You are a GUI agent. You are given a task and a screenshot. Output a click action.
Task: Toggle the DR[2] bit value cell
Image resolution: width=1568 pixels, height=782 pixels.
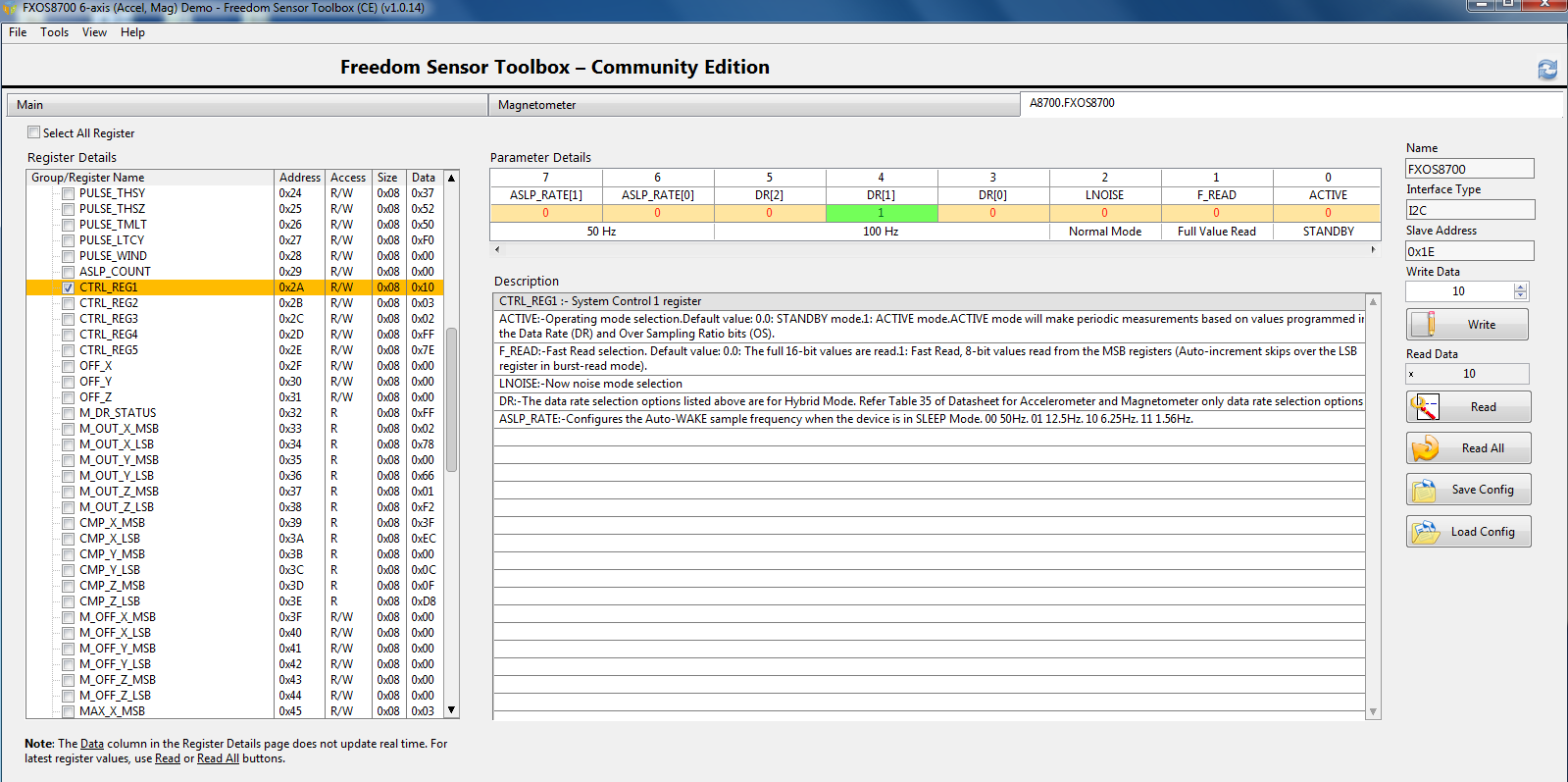pyautogui.click(x=770, y=213)
